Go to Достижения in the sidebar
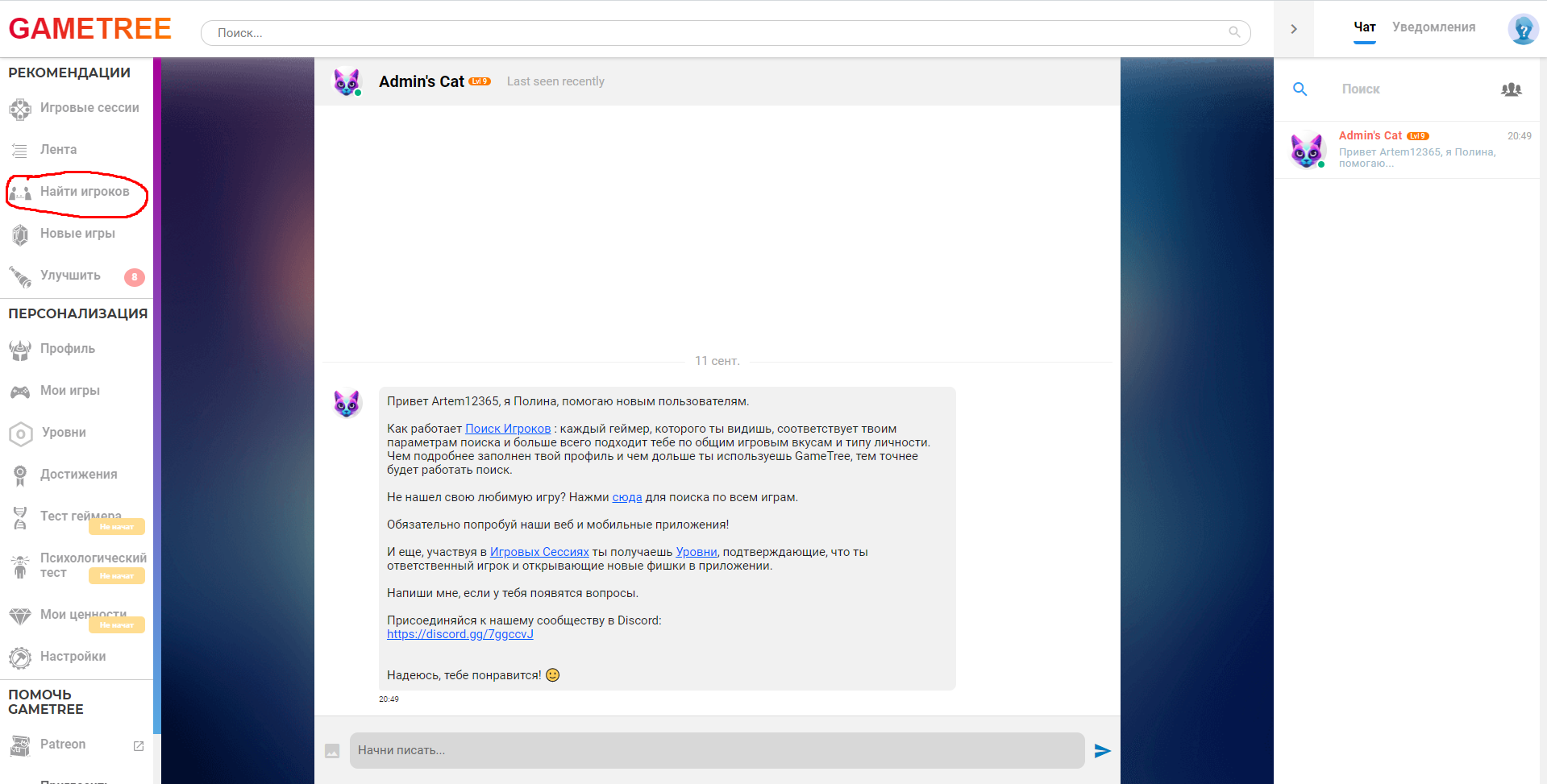This screenshot has height=784, width=1547. coord(78,475)
